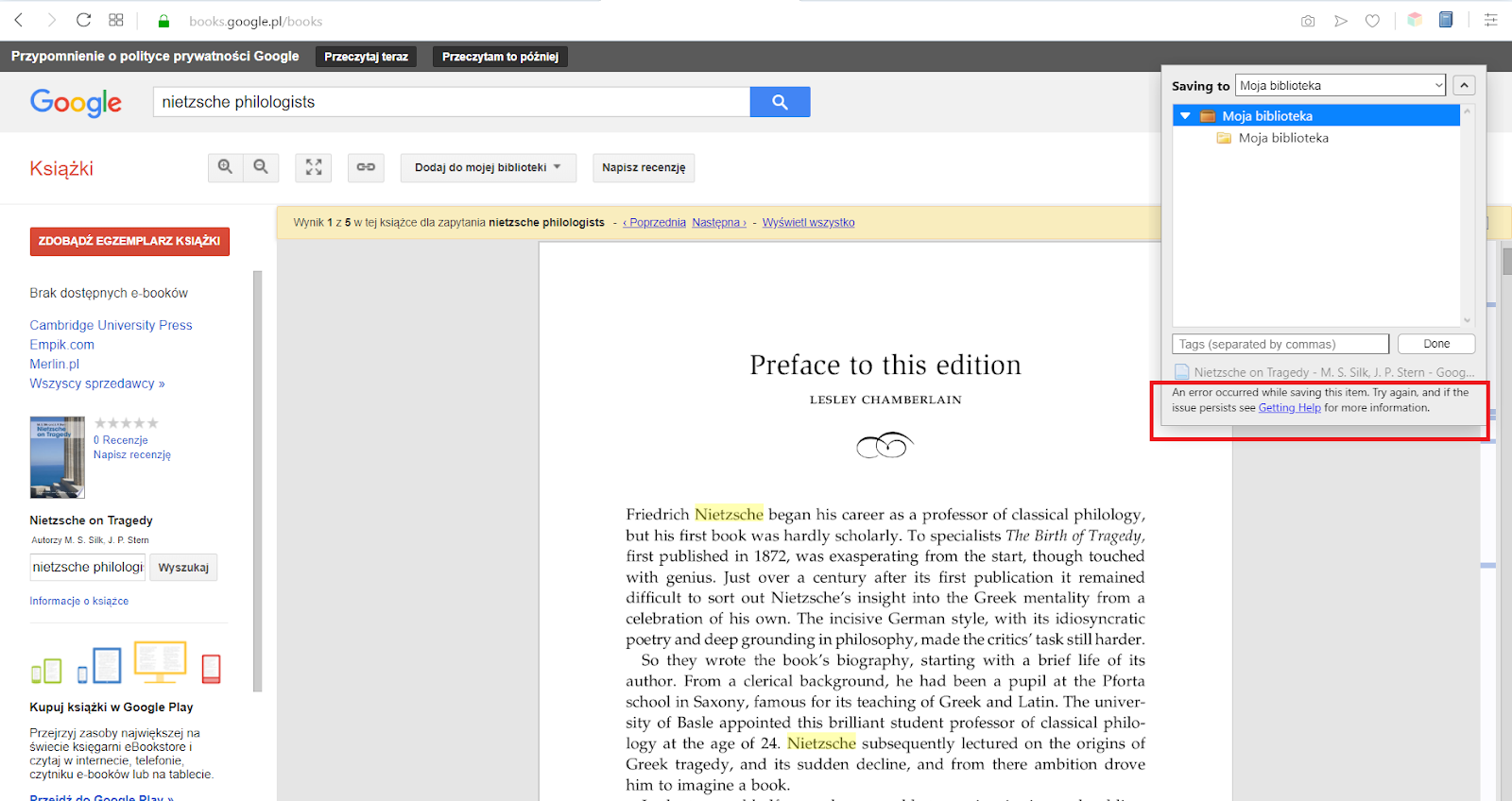Viewport: 1512px width, 801px height.
Task: Click the saved item 'Nietzsche on Tragedy' entry
Action: tap(1324, 372)
